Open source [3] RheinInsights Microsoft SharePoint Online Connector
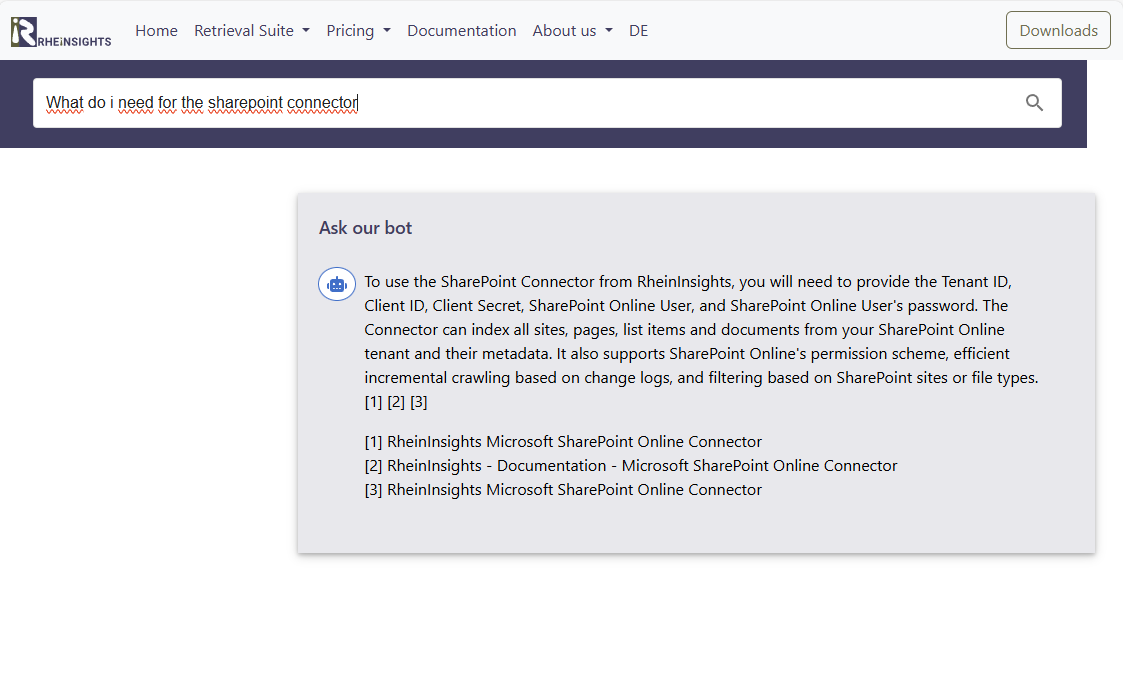Image resolution: width=1123 pixels, height=689 pixels. [x=563, y=490]
